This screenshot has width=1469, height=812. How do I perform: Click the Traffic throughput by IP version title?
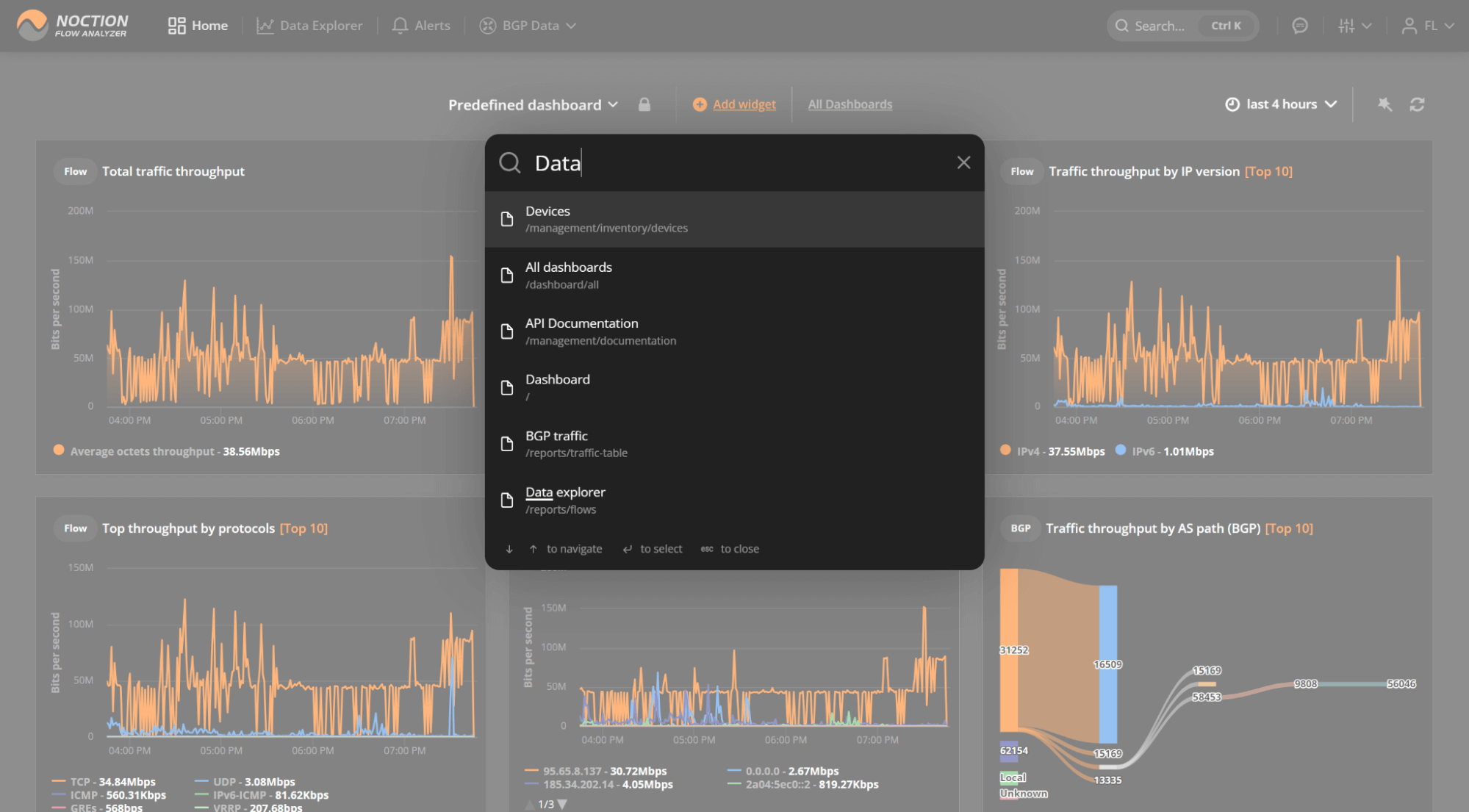click(1143, 171)
